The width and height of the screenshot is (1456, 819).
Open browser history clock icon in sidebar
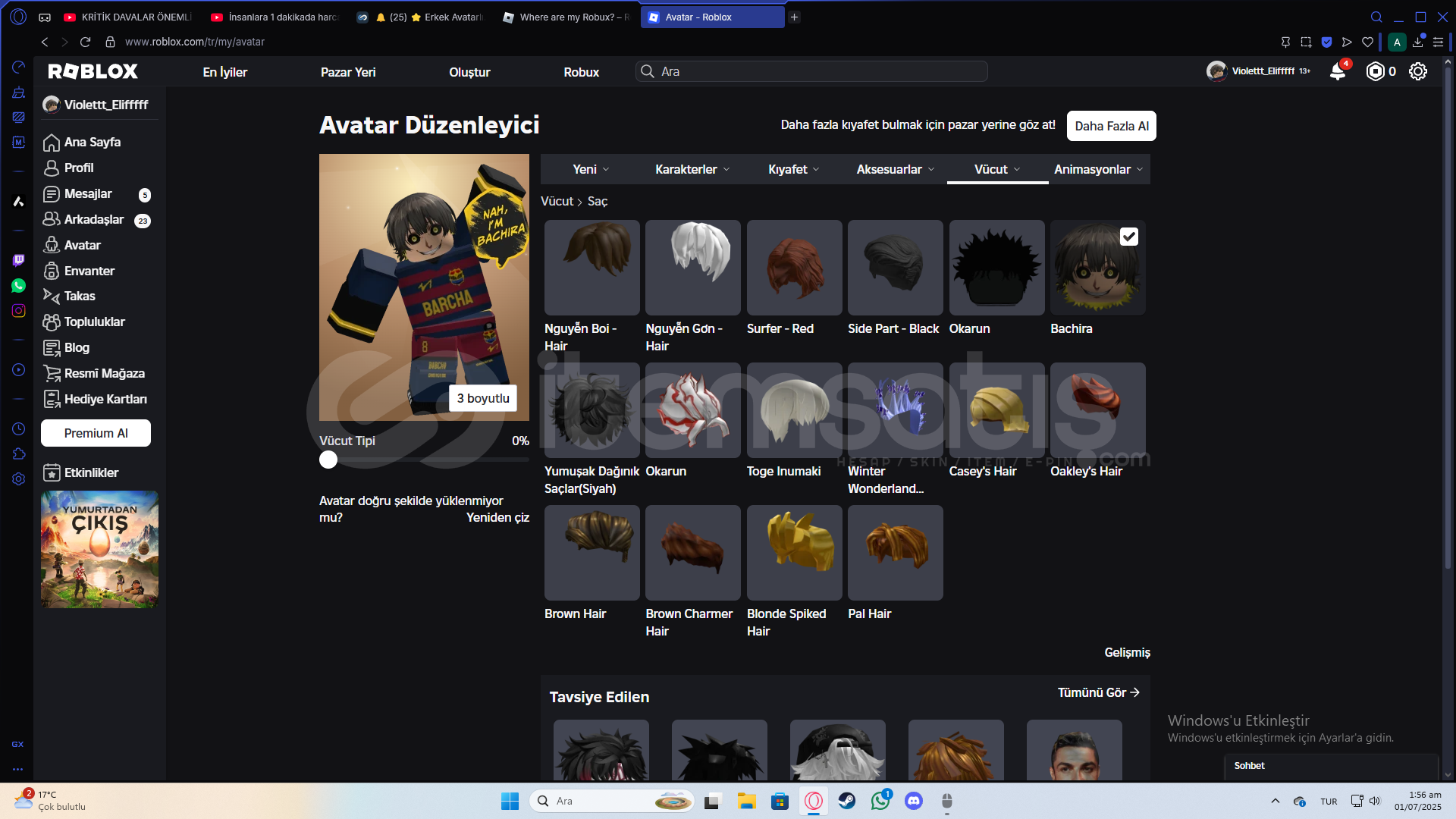tap(19, 428)
